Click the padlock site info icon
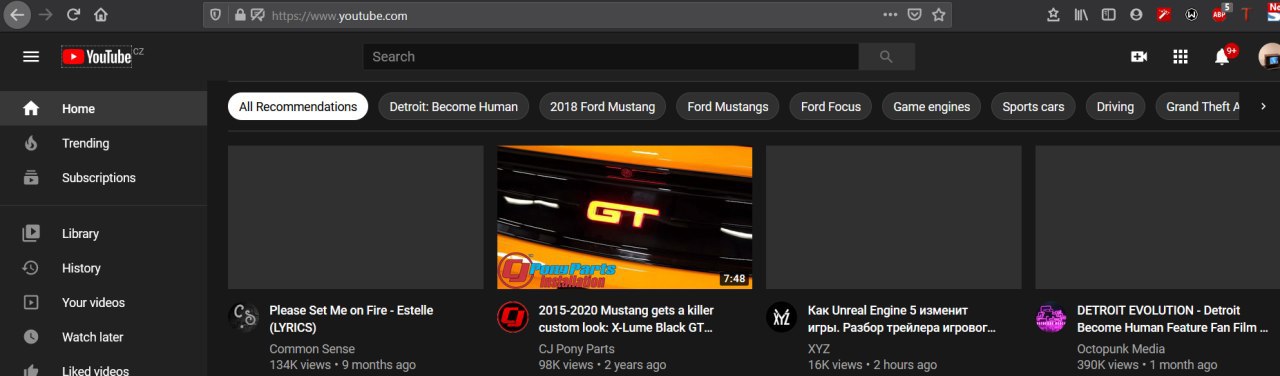 point(239,15)
